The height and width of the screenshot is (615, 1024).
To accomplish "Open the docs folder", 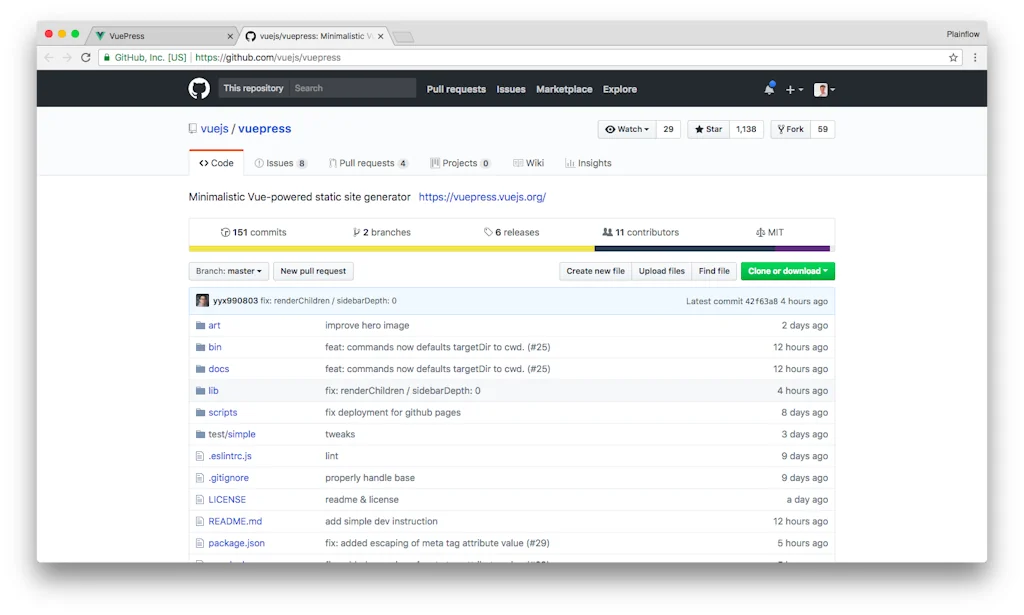I will tap(219, 369).
